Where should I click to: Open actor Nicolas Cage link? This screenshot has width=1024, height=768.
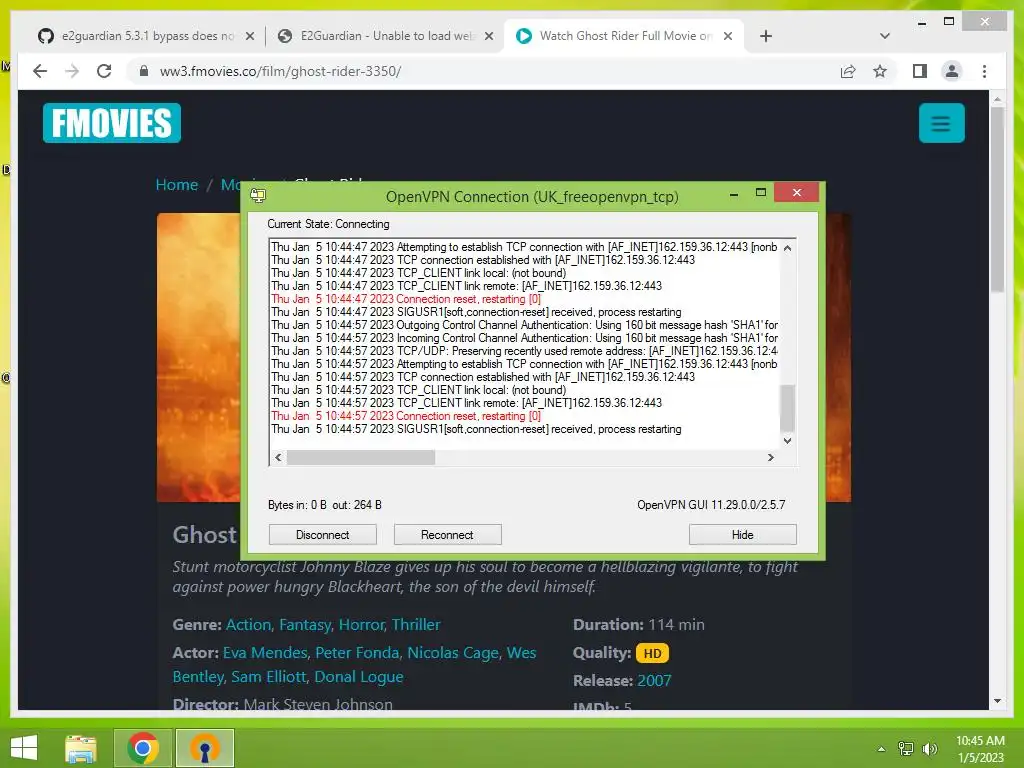click(453, 652)
